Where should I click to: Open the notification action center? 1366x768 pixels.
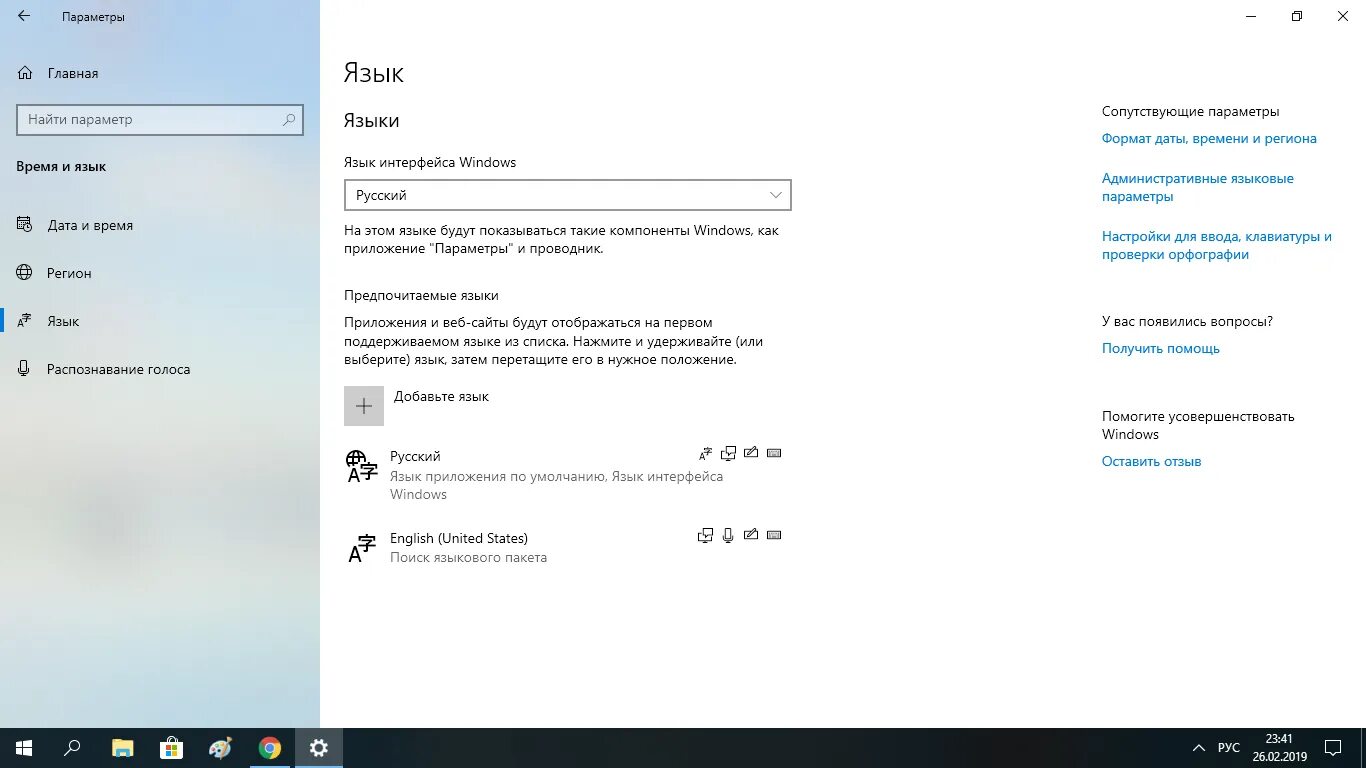point(1333,748)
